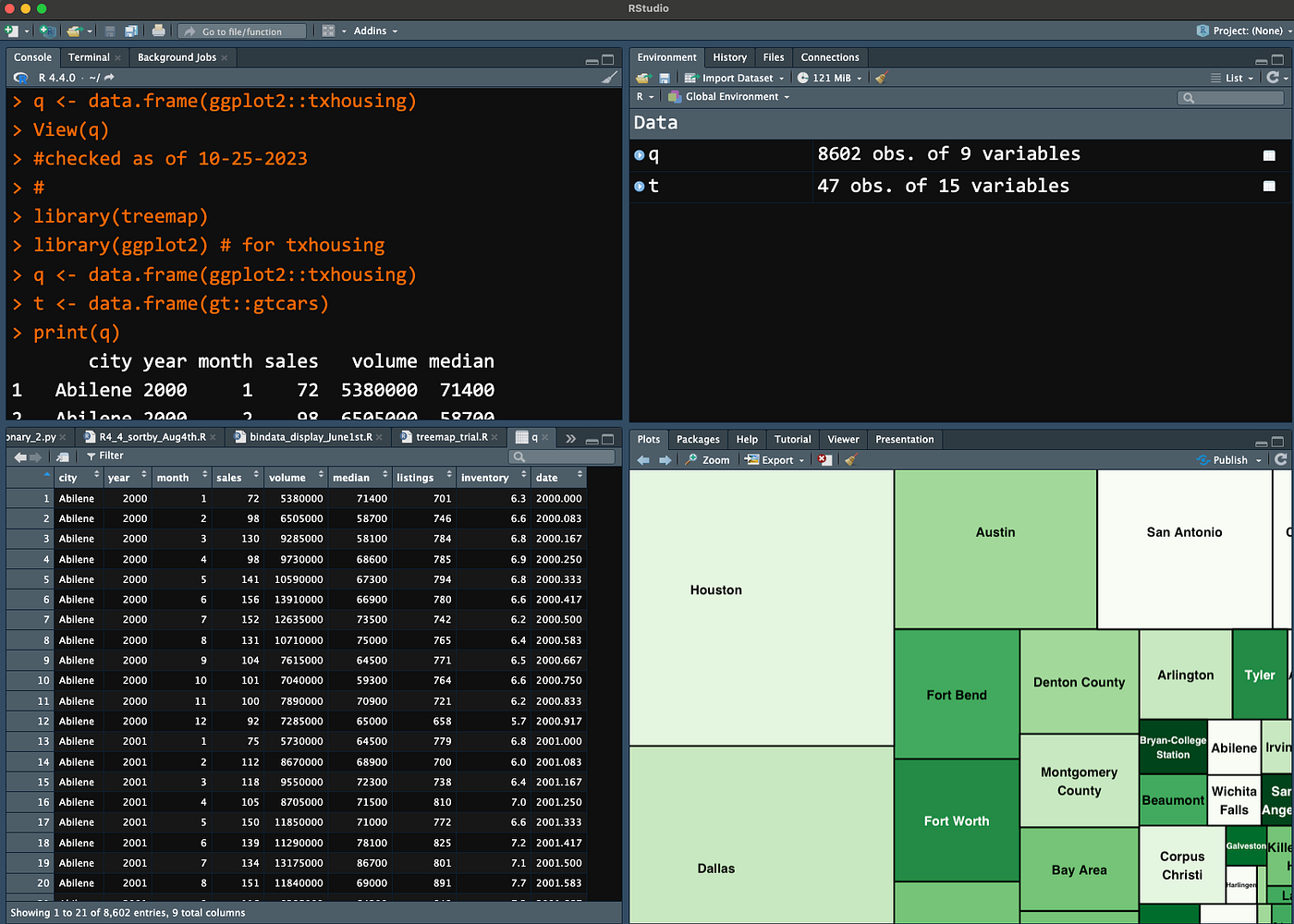The width and height of the screenshot is (1294, 924).
Task: Open Global Environment dropdown
Action: [x=729, y=96]
